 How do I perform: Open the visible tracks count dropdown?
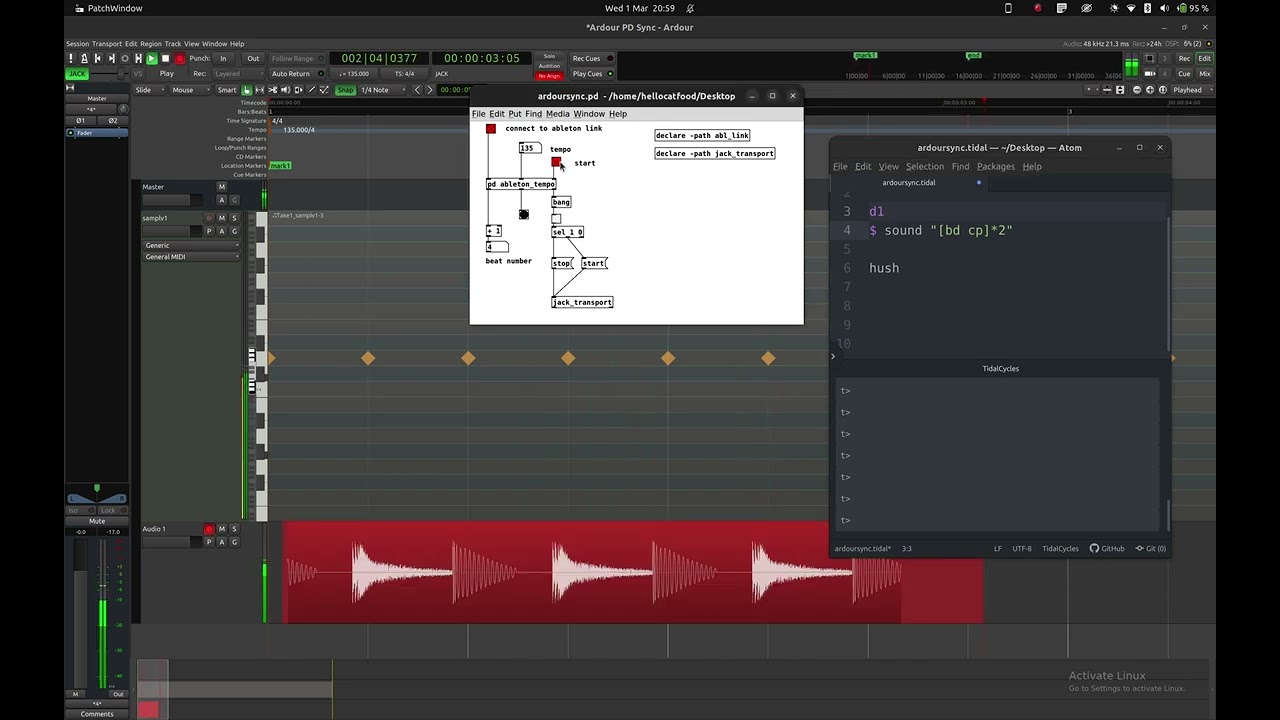1092,90
